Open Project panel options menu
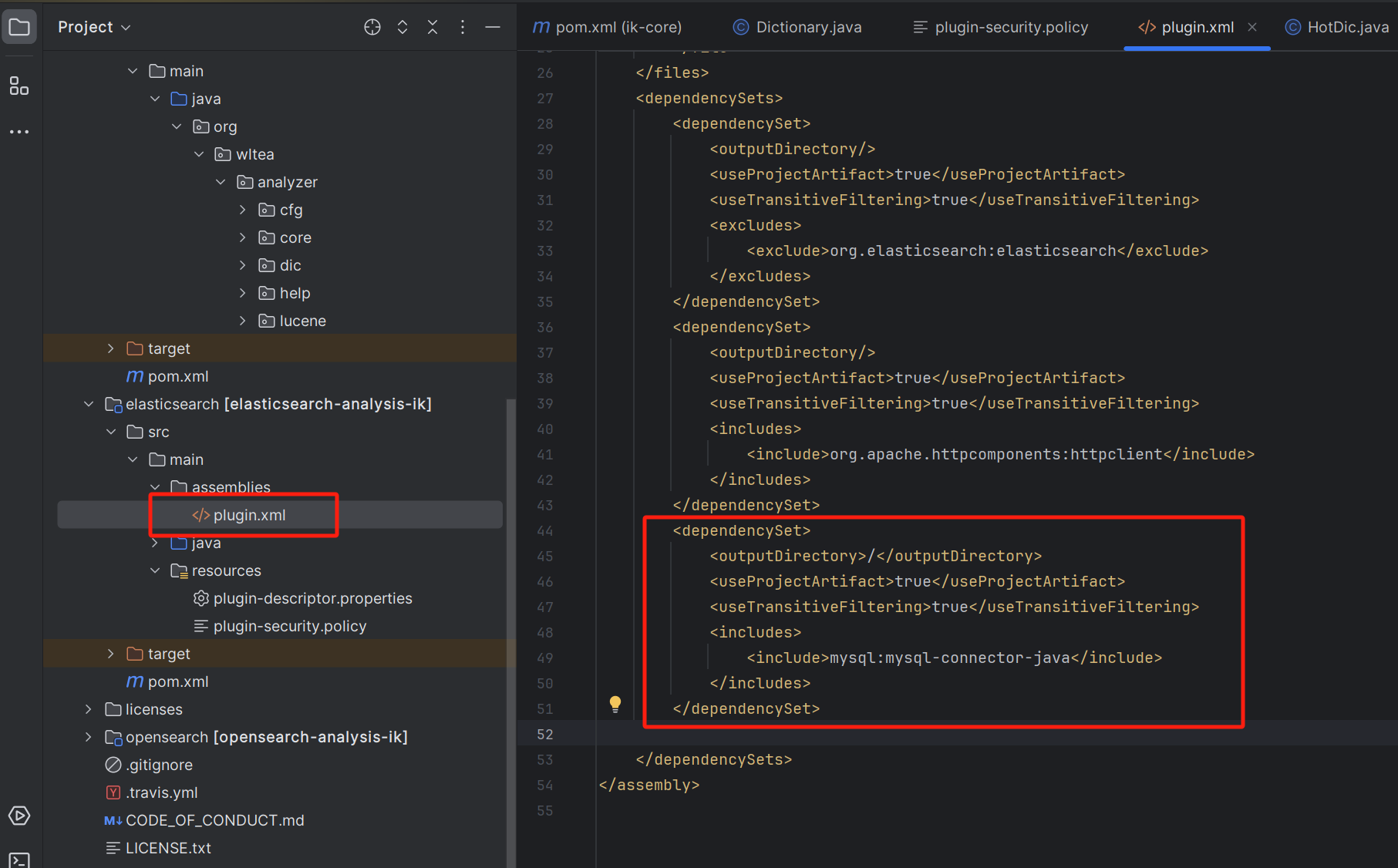1398x868 pixels. pyautogui.click(x=463, y=27)
